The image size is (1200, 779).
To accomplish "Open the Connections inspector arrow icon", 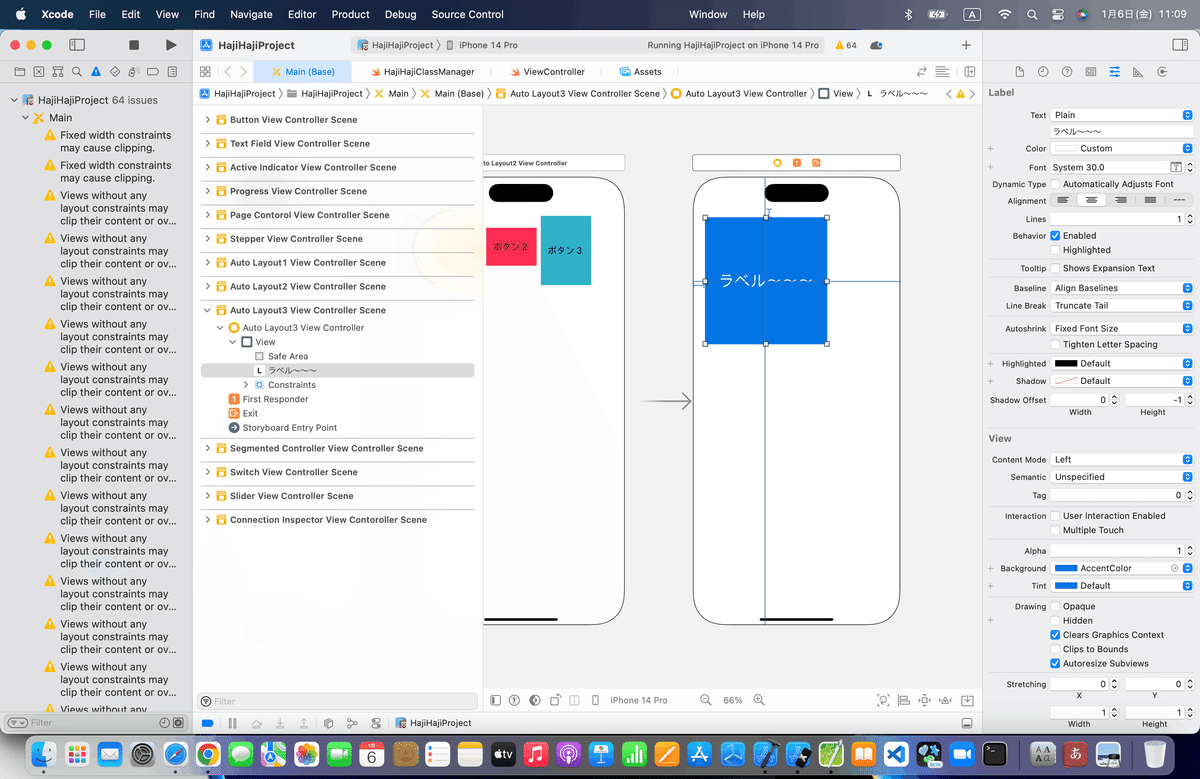I will 1162,72.
